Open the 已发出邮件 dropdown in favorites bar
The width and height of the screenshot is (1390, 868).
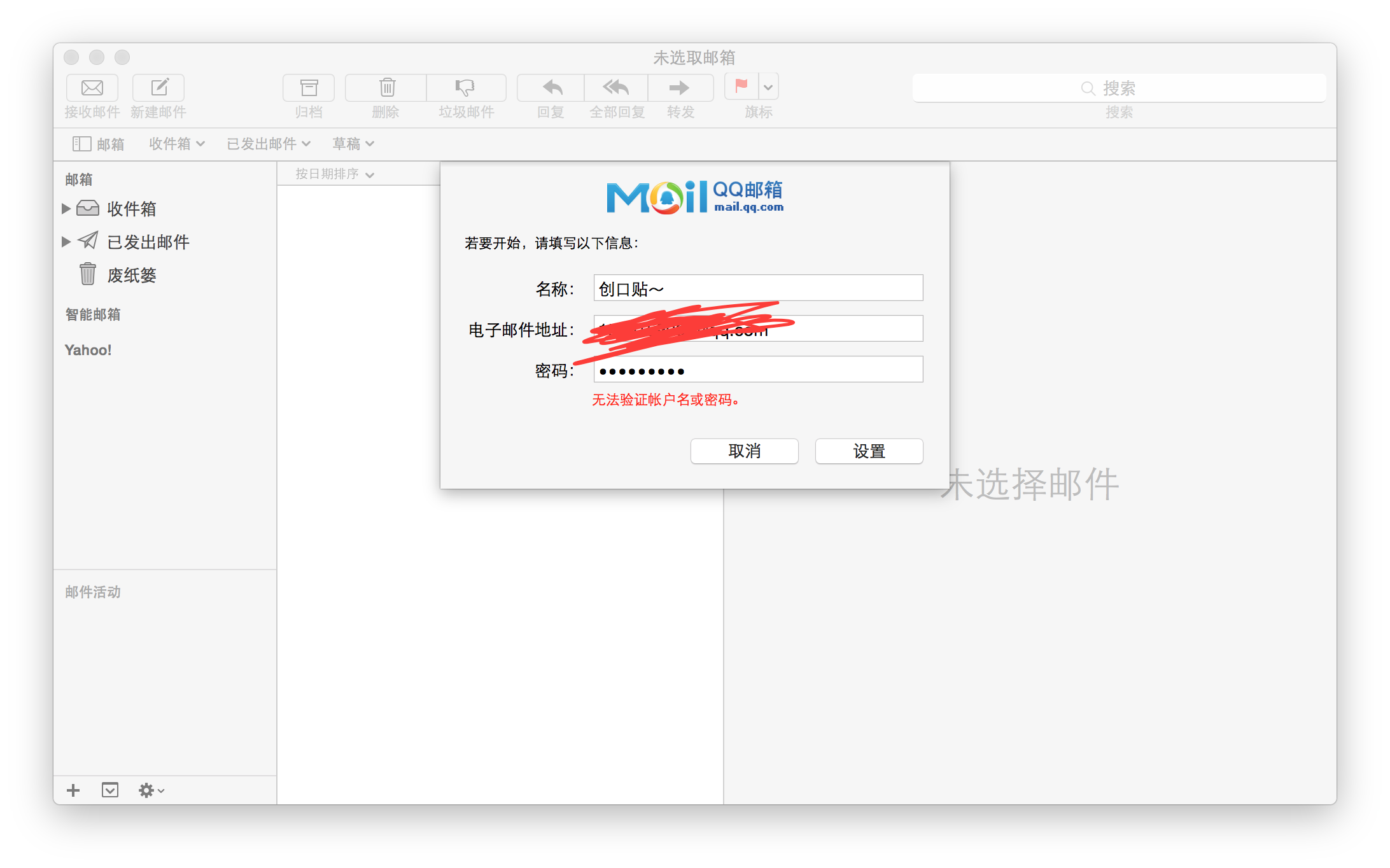268,143
